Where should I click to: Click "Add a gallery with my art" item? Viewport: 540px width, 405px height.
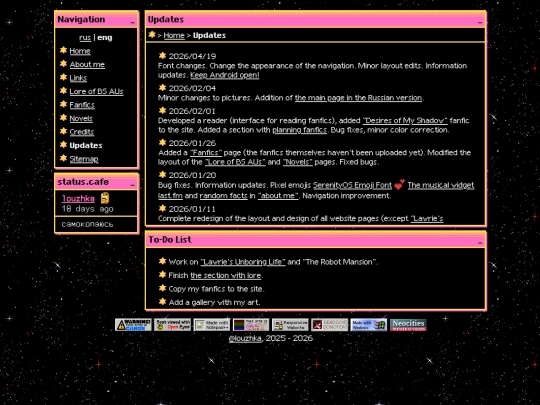click(x=214, y=302)
